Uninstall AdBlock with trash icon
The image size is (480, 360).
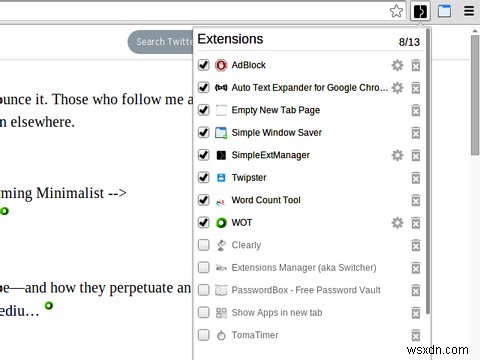(416, 65)
